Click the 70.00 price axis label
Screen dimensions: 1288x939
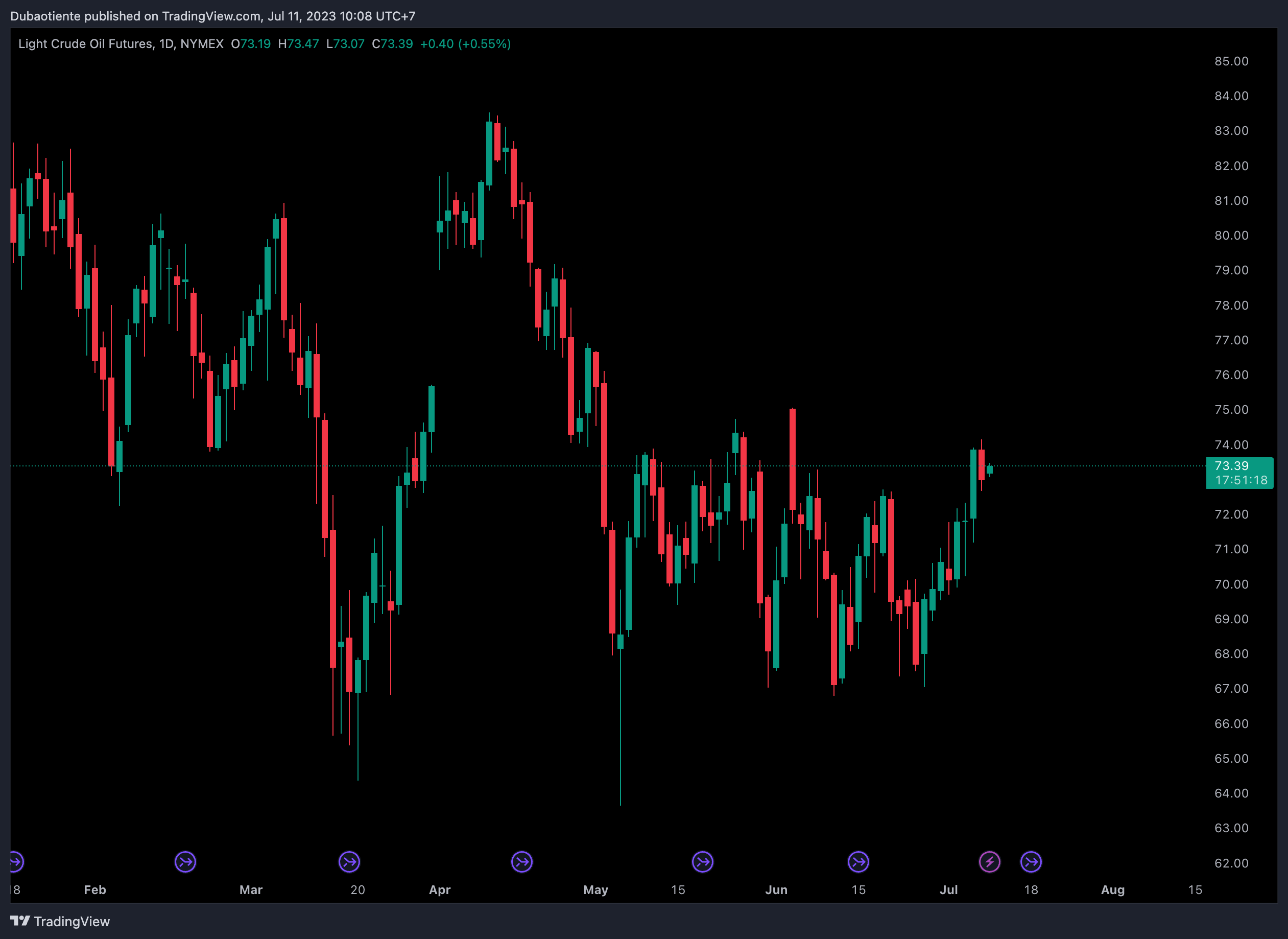pos(1231,584)
